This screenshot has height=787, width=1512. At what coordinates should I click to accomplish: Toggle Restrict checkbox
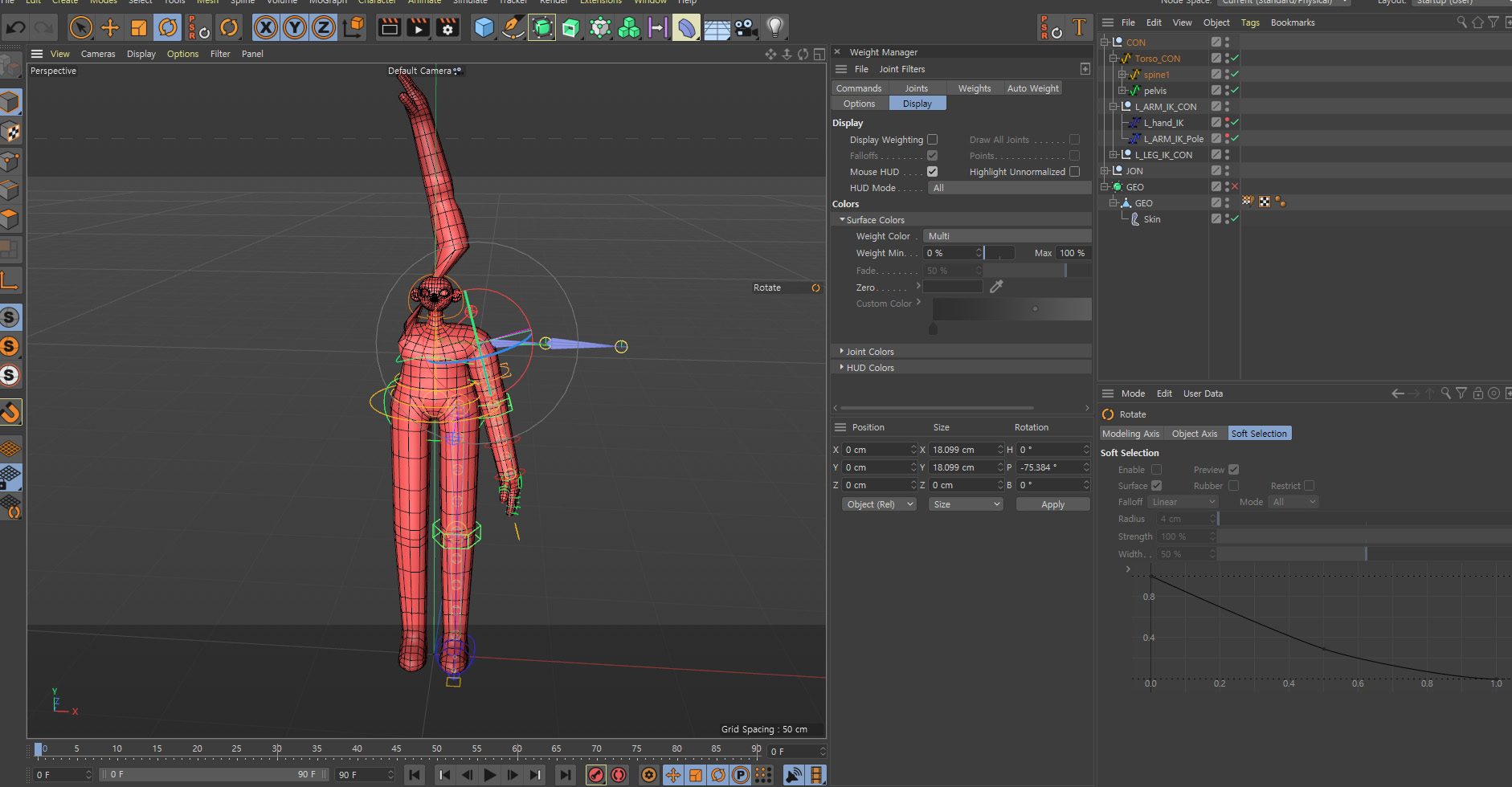(1310, 486)
